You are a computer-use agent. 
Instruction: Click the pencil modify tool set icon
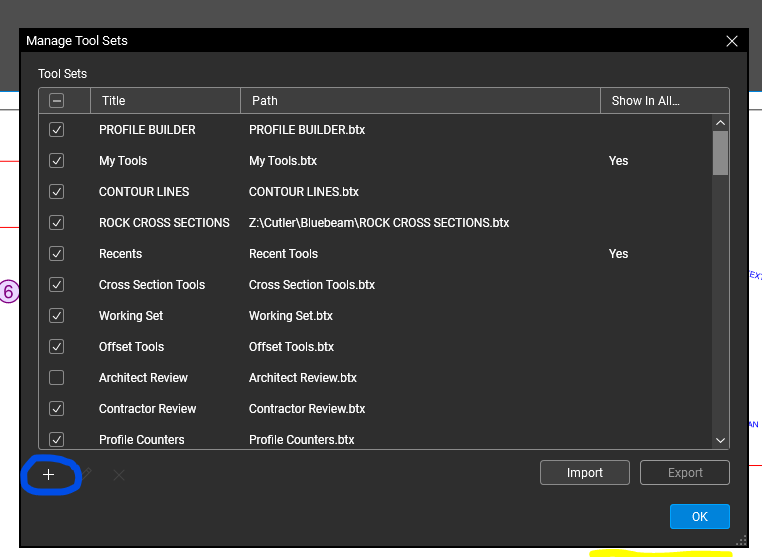86,473
